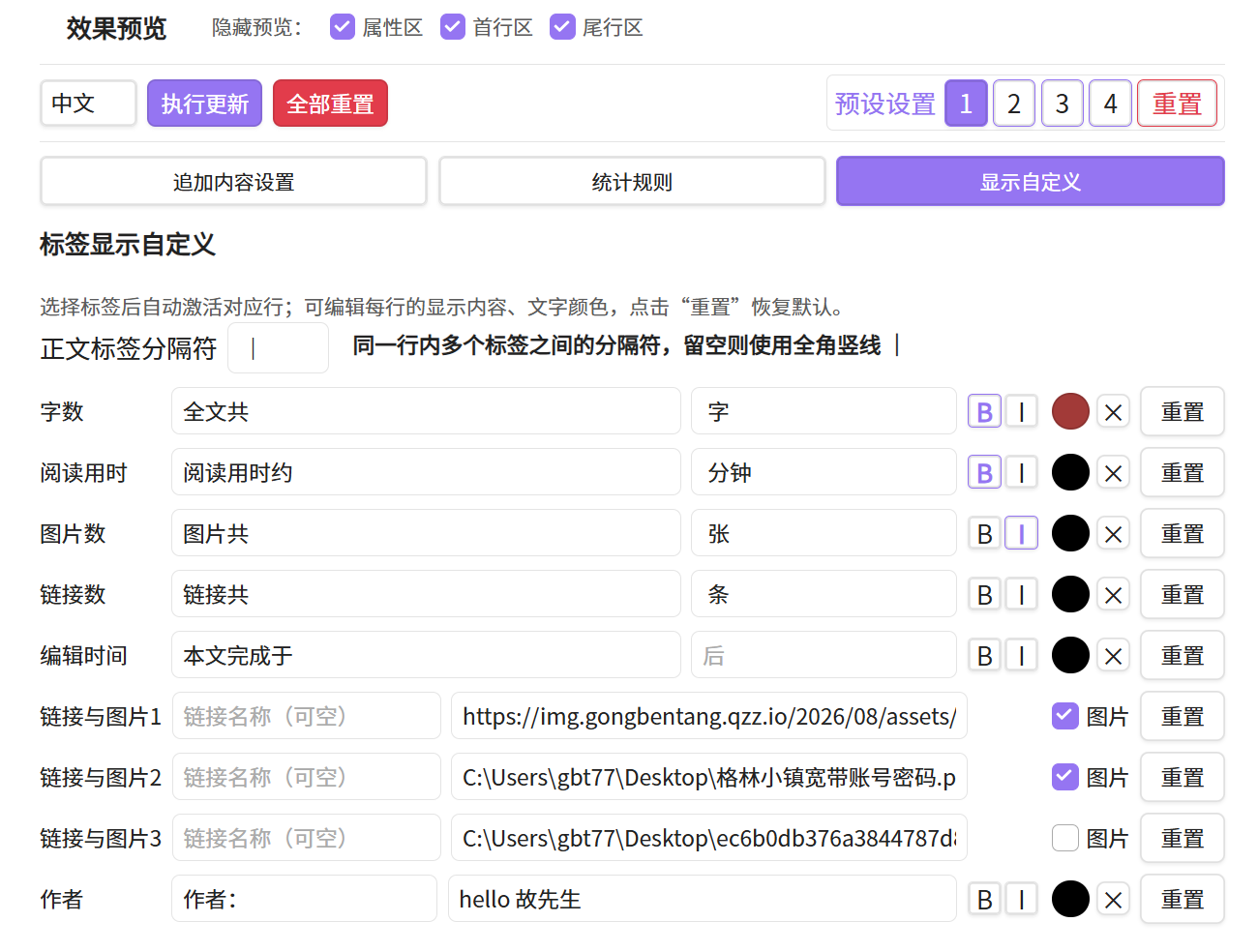Reset the 链接与图片3 row
This screenshot has height=952, width=1258.
tap(1183, 839)
